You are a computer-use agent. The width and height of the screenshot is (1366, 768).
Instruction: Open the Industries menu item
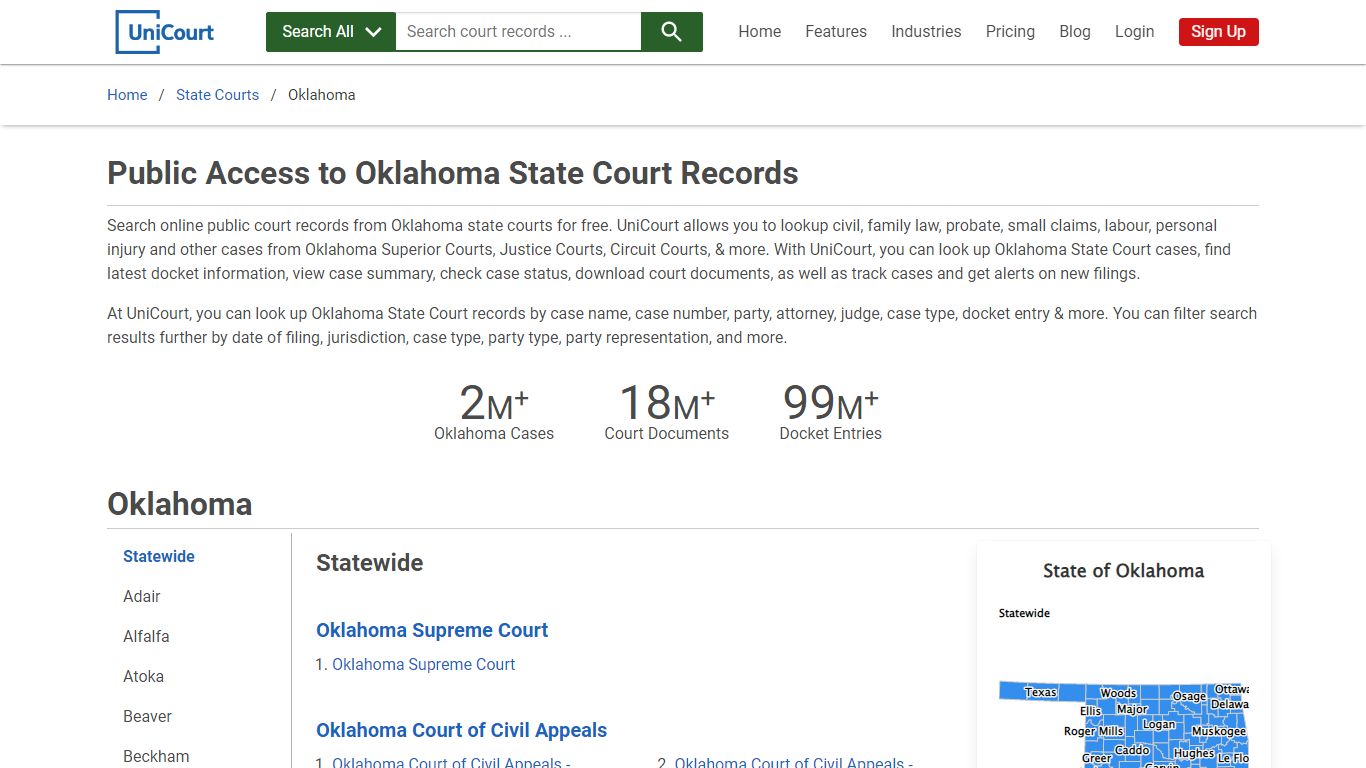[x=926, y=32]
